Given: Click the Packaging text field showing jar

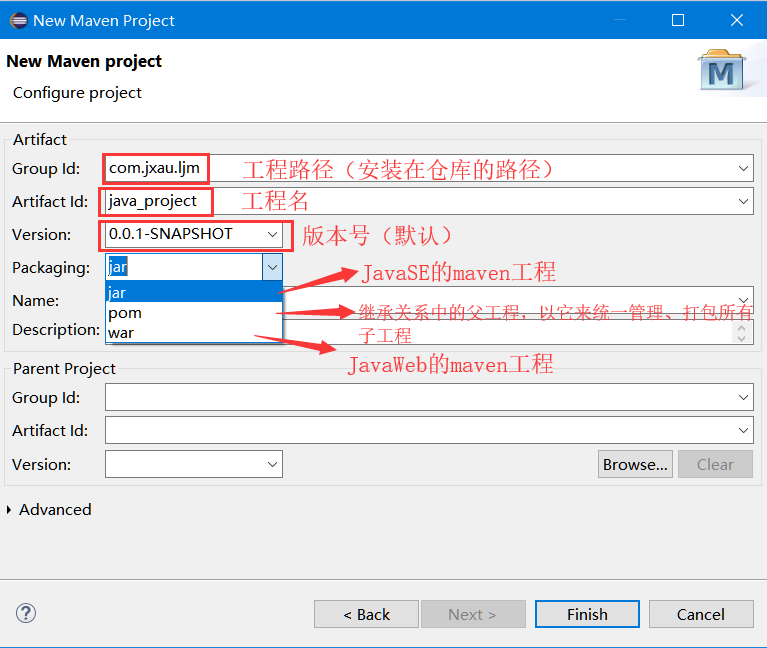Looking at the screenshot, I should pos(184,268).
